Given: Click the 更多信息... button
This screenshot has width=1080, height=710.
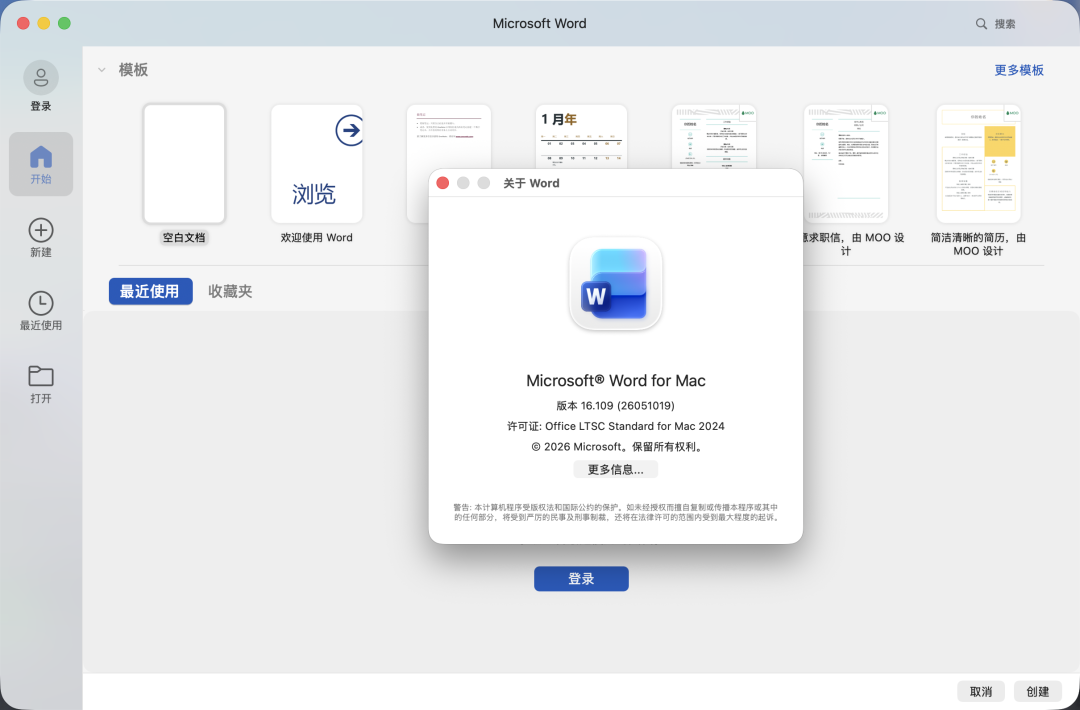Looking at the screenshot, I should [616, 470].
